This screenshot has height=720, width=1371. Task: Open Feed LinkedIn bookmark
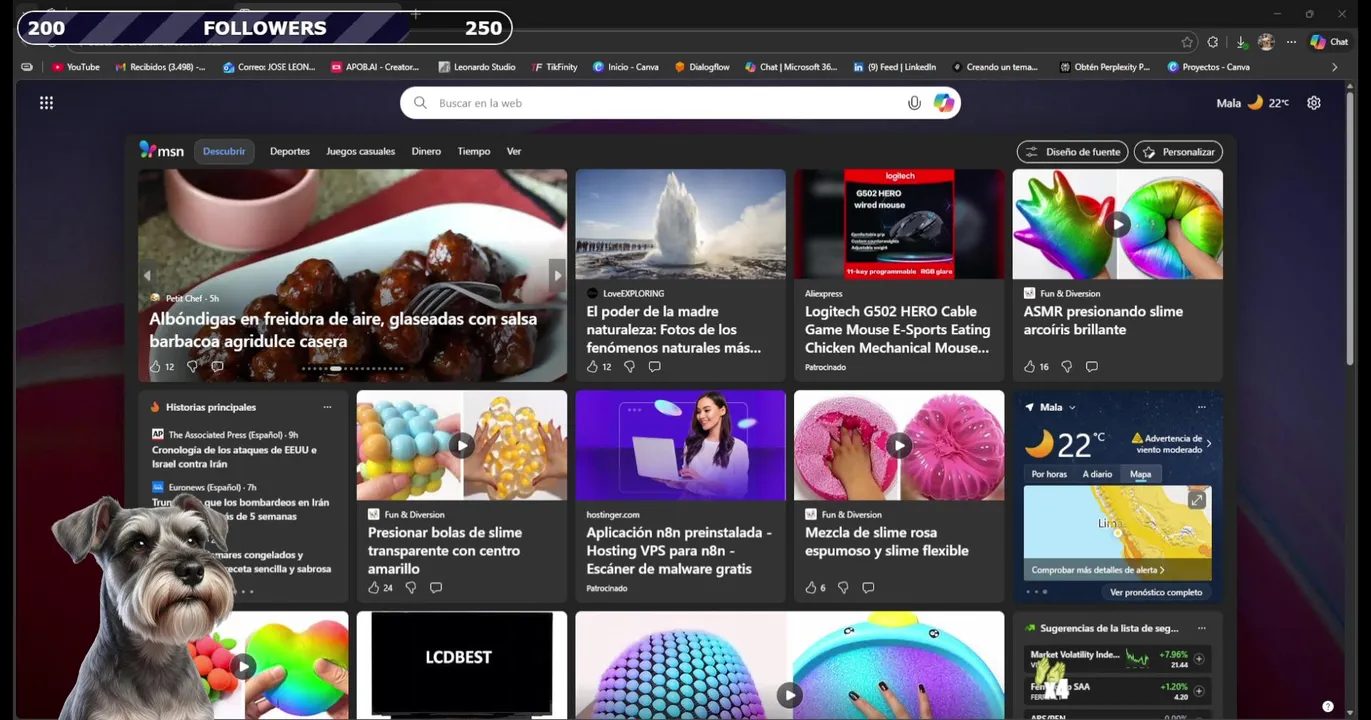(895, 67)
